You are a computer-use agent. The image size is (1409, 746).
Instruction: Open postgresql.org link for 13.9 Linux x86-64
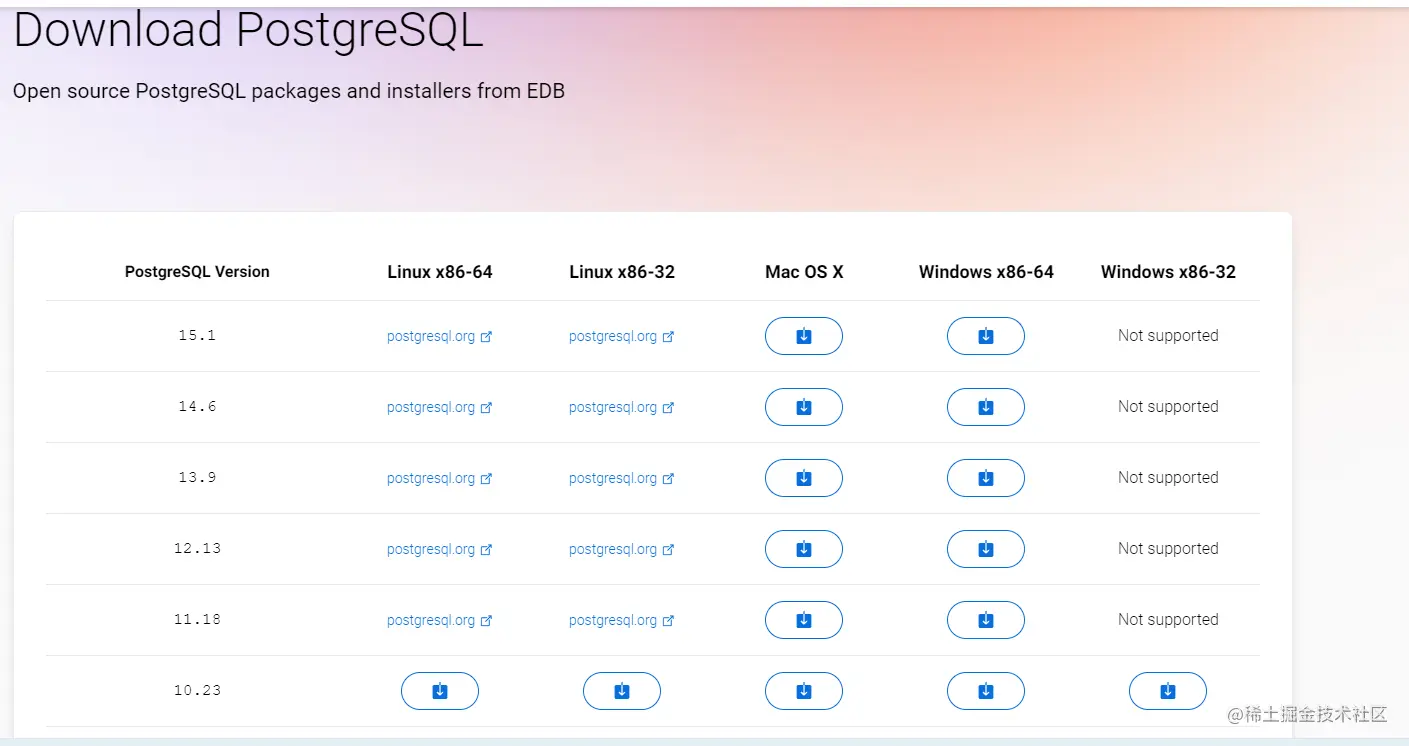pos(439,479)
